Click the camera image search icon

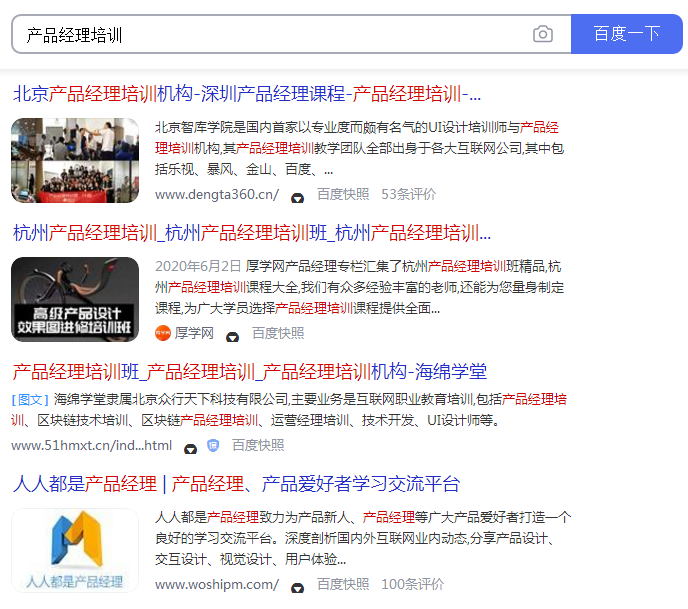coord(543,34)
